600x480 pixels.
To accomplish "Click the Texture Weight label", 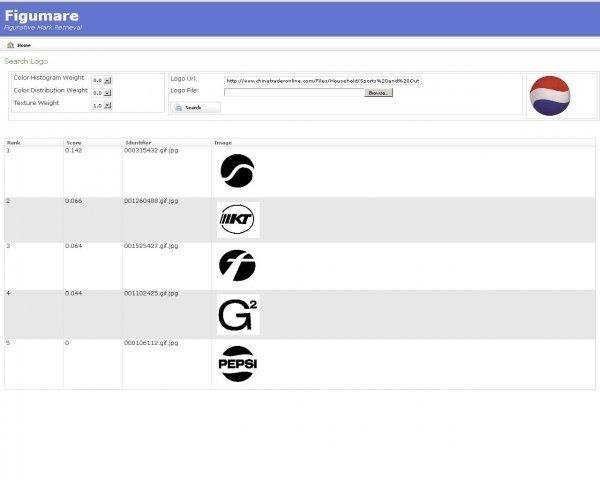I will 36,103.
